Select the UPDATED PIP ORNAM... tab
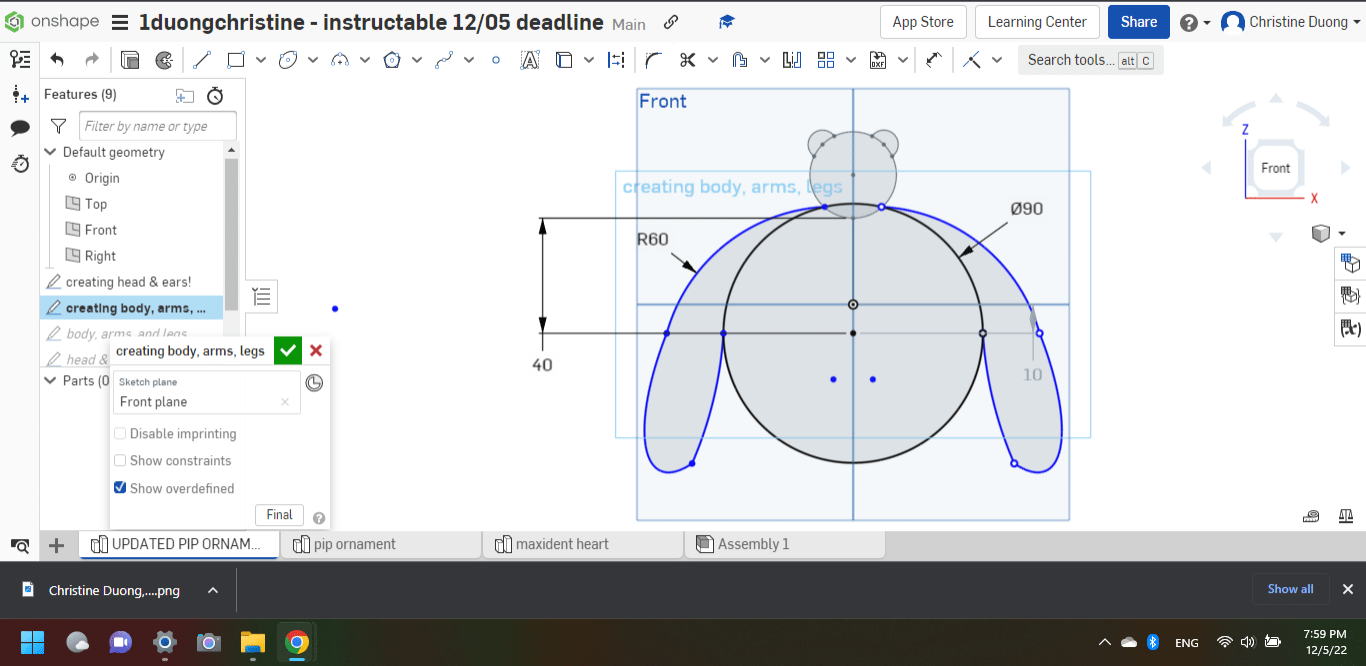This screenshot has height=666, width=1366. pyautogui.click(x=178, y=544)
